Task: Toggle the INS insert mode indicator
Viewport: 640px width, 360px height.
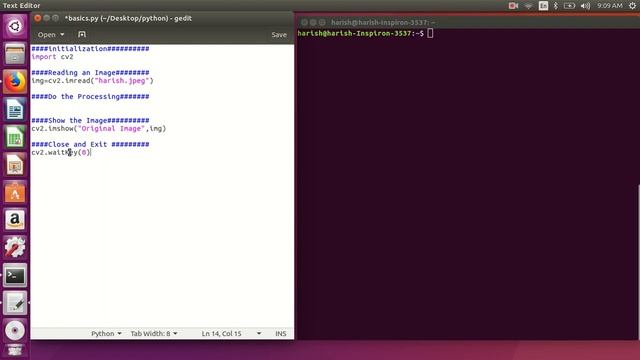Action: (x=280, y=333)
